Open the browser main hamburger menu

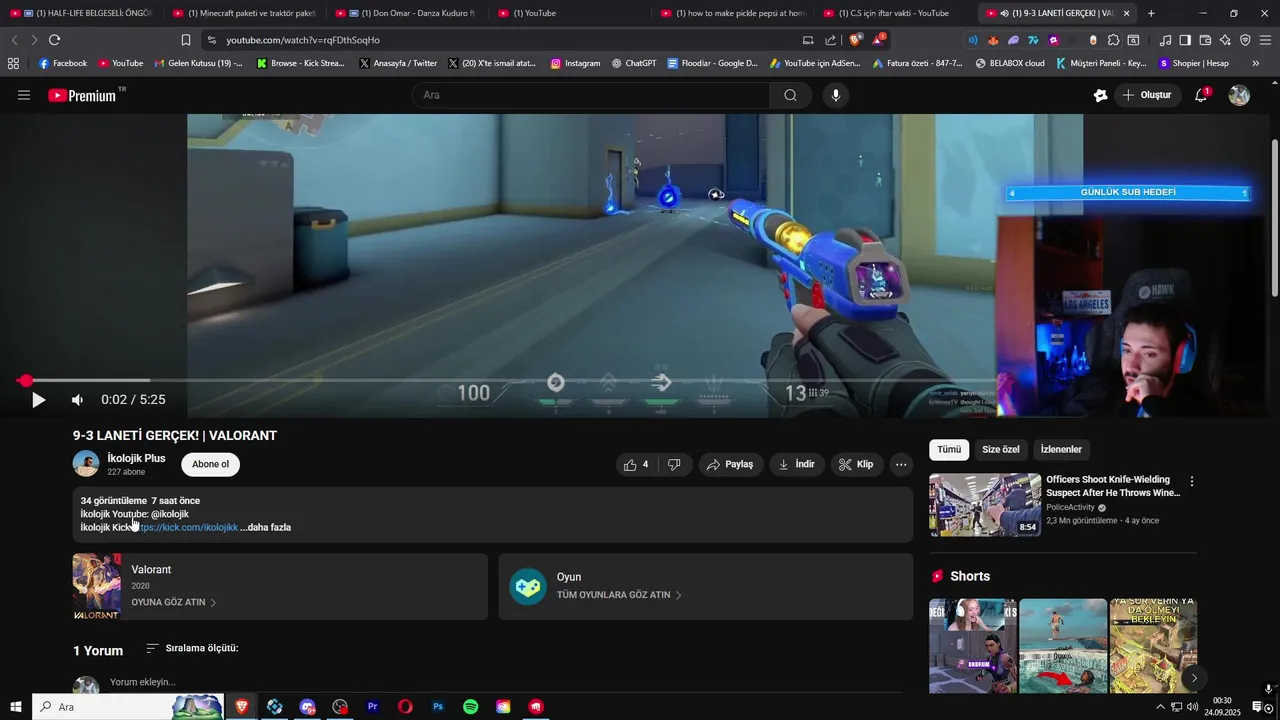coord(1266,40)
